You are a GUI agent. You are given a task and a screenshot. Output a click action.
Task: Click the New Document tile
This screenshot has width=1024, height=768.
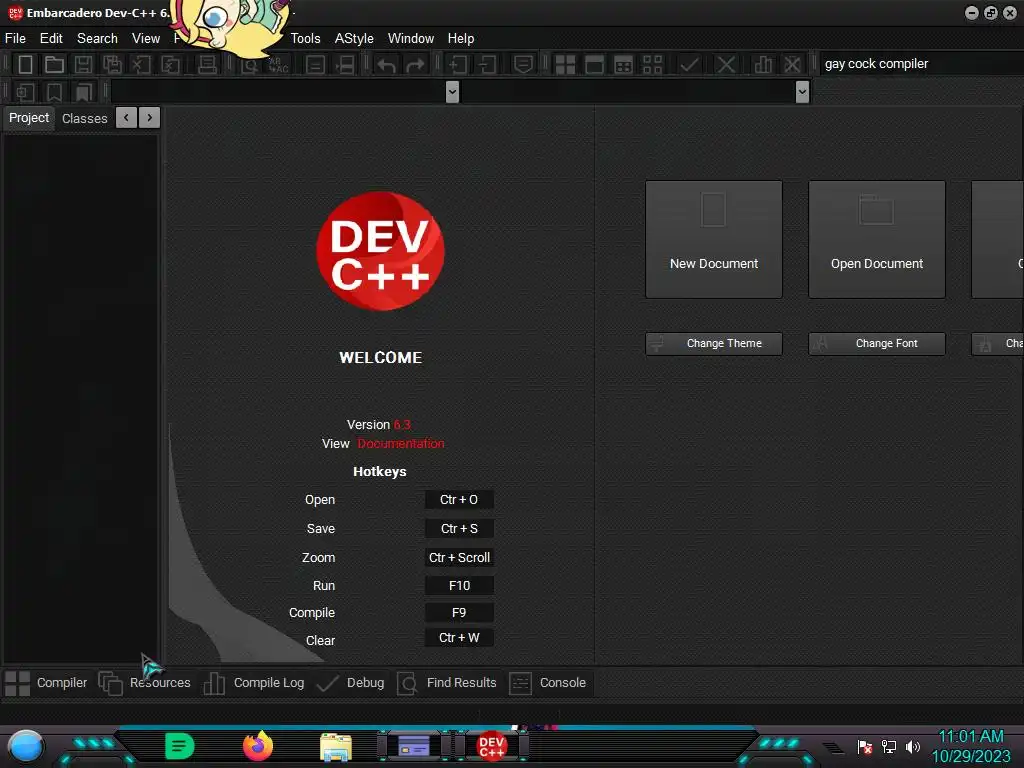pyautogui.click(x=714, y=240)
